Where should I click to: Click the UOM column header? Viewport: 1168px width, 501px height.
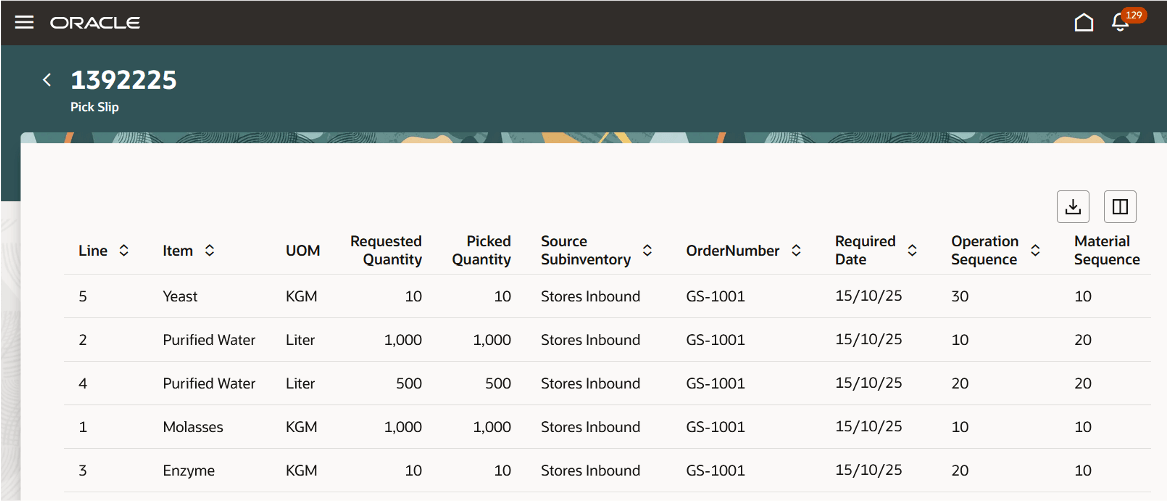[x=303, y=251]
